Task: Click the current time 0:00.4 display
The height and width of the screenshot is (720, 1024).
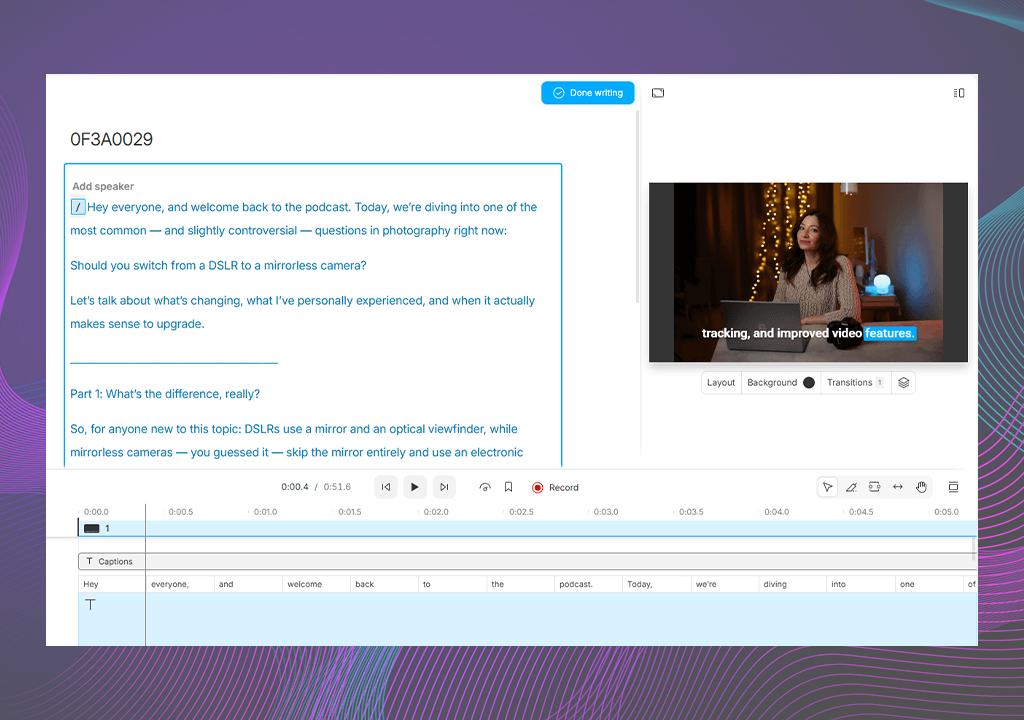Action: pyautogui.click(x=295, y=487)
